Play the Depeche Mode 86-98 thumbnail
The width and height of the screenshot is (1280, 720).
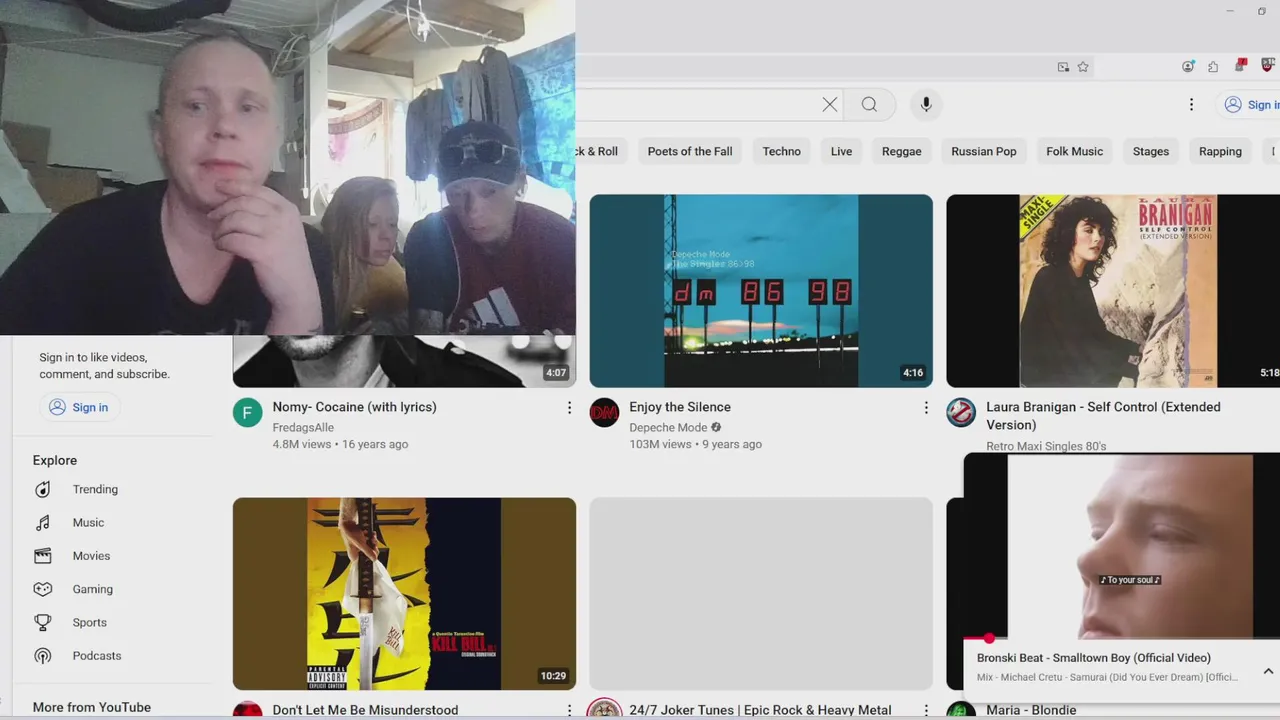[761, 291]
